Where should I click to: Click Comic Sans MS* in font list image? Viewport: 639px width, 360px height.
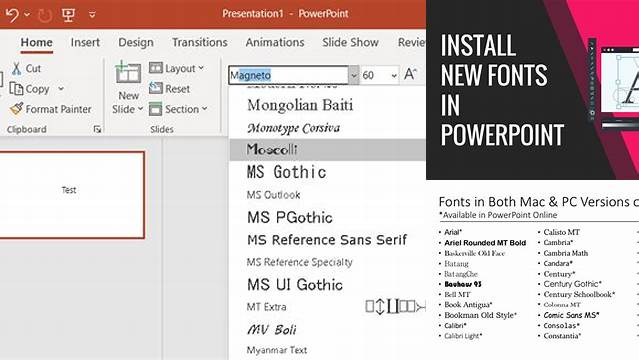(571, 315)
